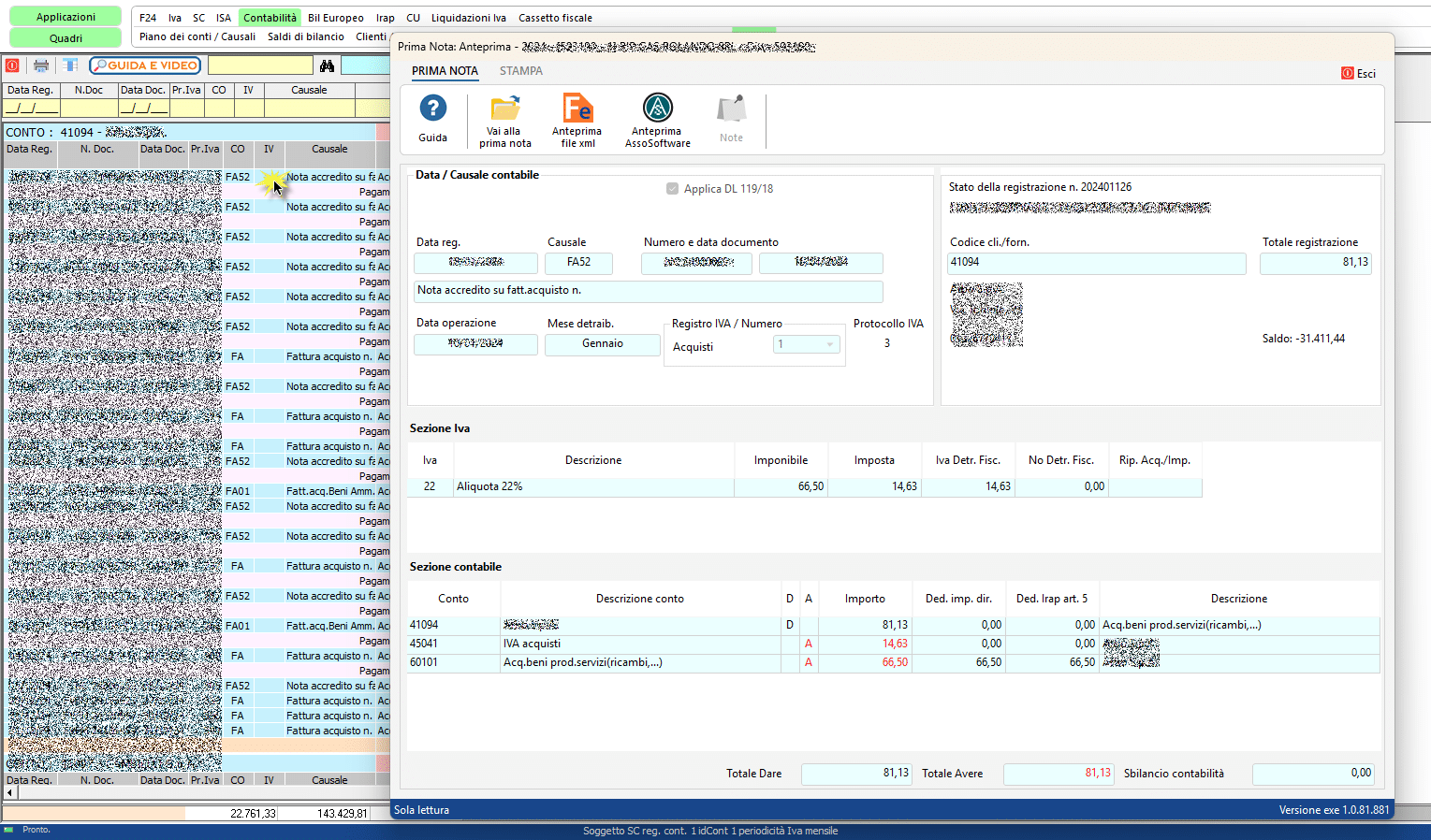Open Vai alla prima nota folder icon
Image resolution: width=1431 pixels, height=840 pixels.
pyautogui.click(x=505, y=109)
